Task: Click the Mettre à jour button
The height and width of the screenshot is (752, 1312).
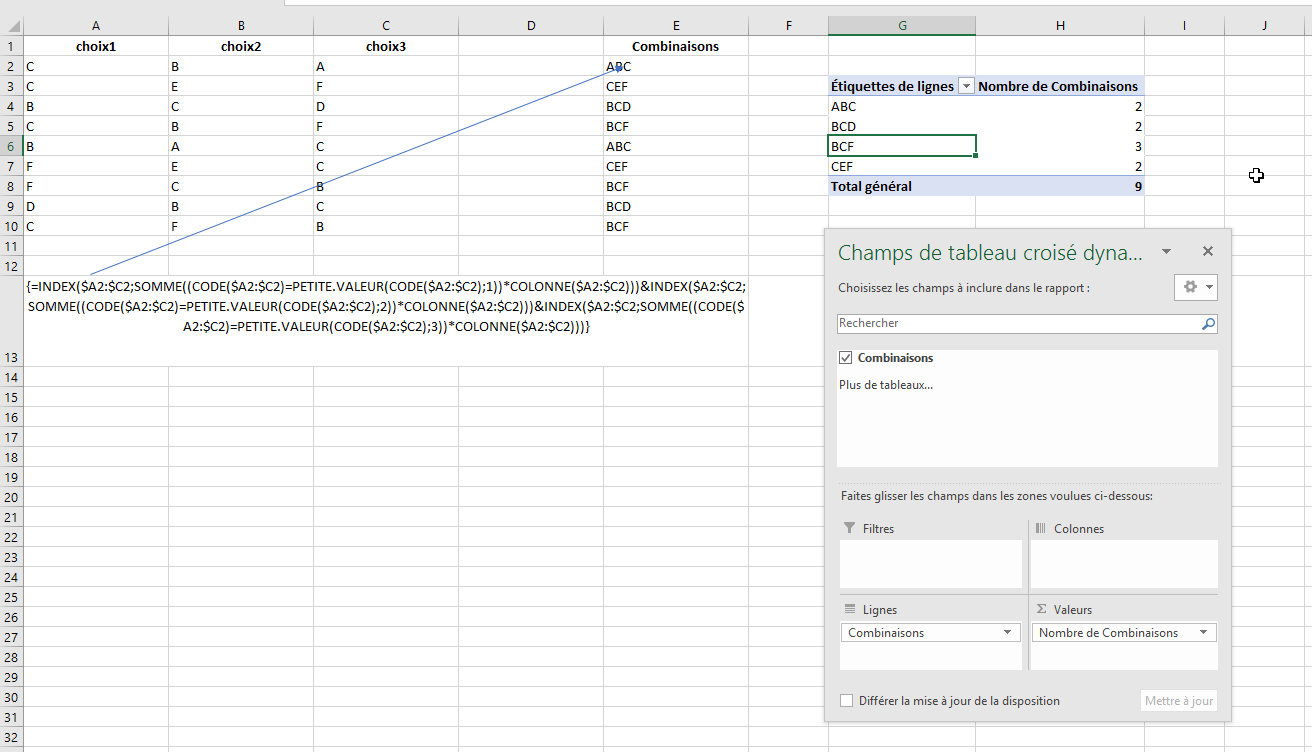Action: (1179, 701)
